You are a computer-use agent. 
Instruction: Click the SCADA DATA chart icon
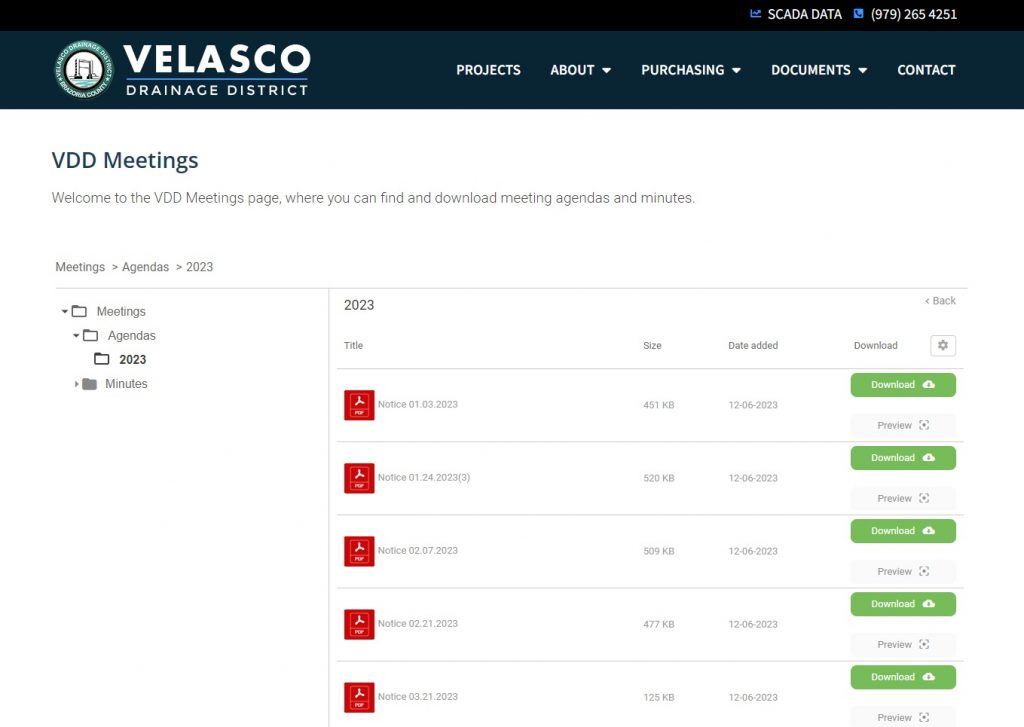click(x=756, y=14)
